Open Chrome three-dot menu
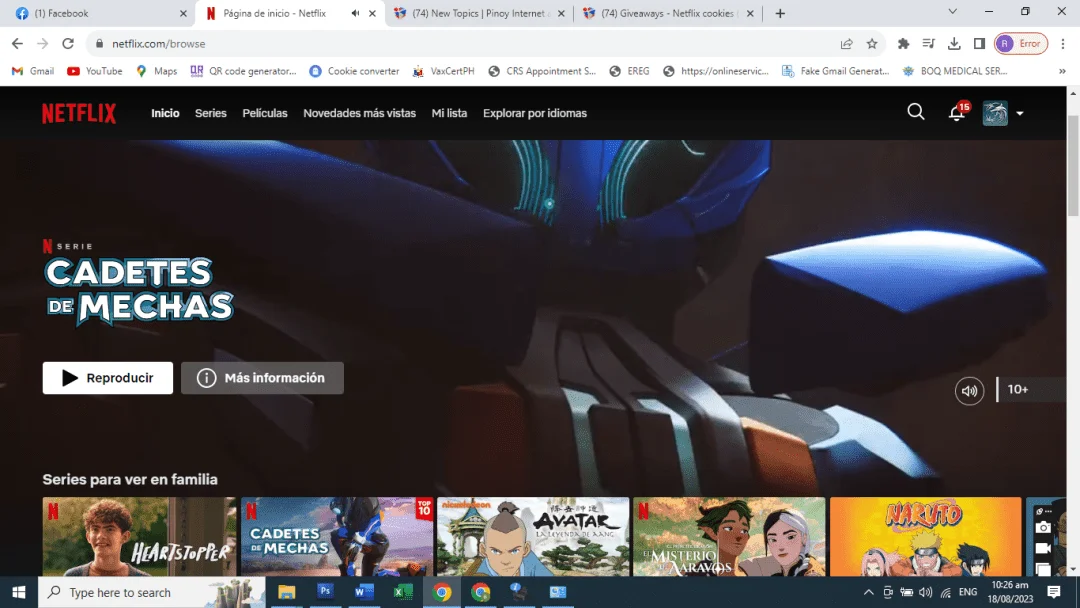Viewport: 1080px width, 608px height. 1063,43
